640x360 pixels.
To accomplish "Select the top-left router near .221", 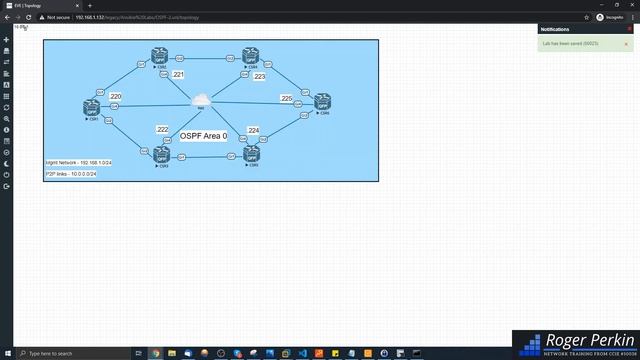I will click(x=160, y=56).
